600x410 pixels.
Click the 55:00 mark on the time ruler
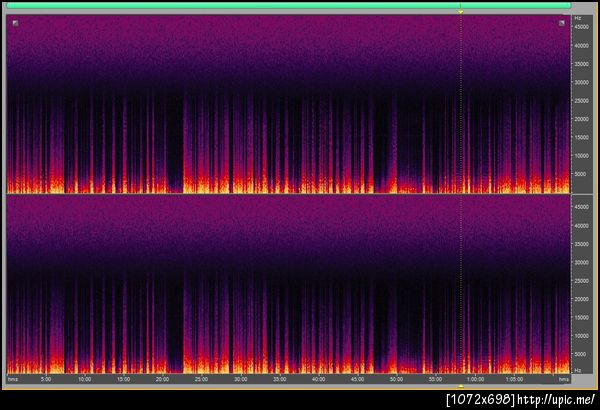click(435, 379)
